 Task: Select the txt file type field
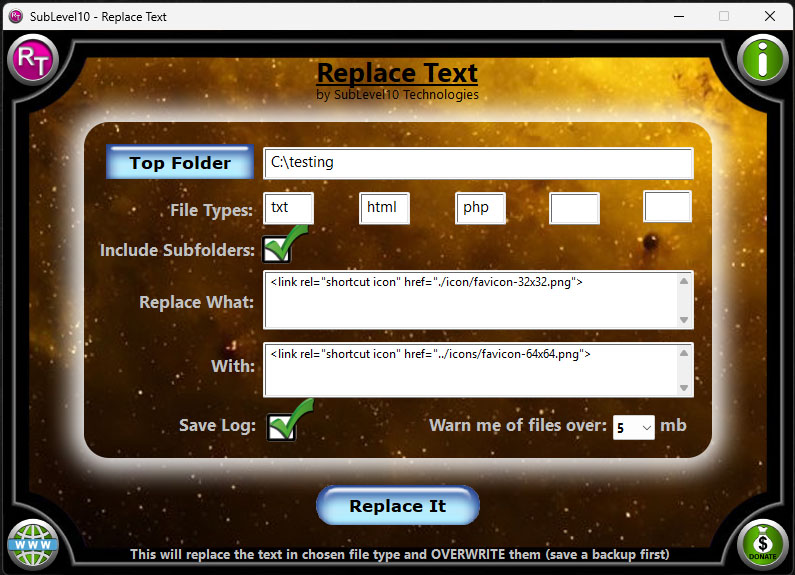[x=289, y=208]
